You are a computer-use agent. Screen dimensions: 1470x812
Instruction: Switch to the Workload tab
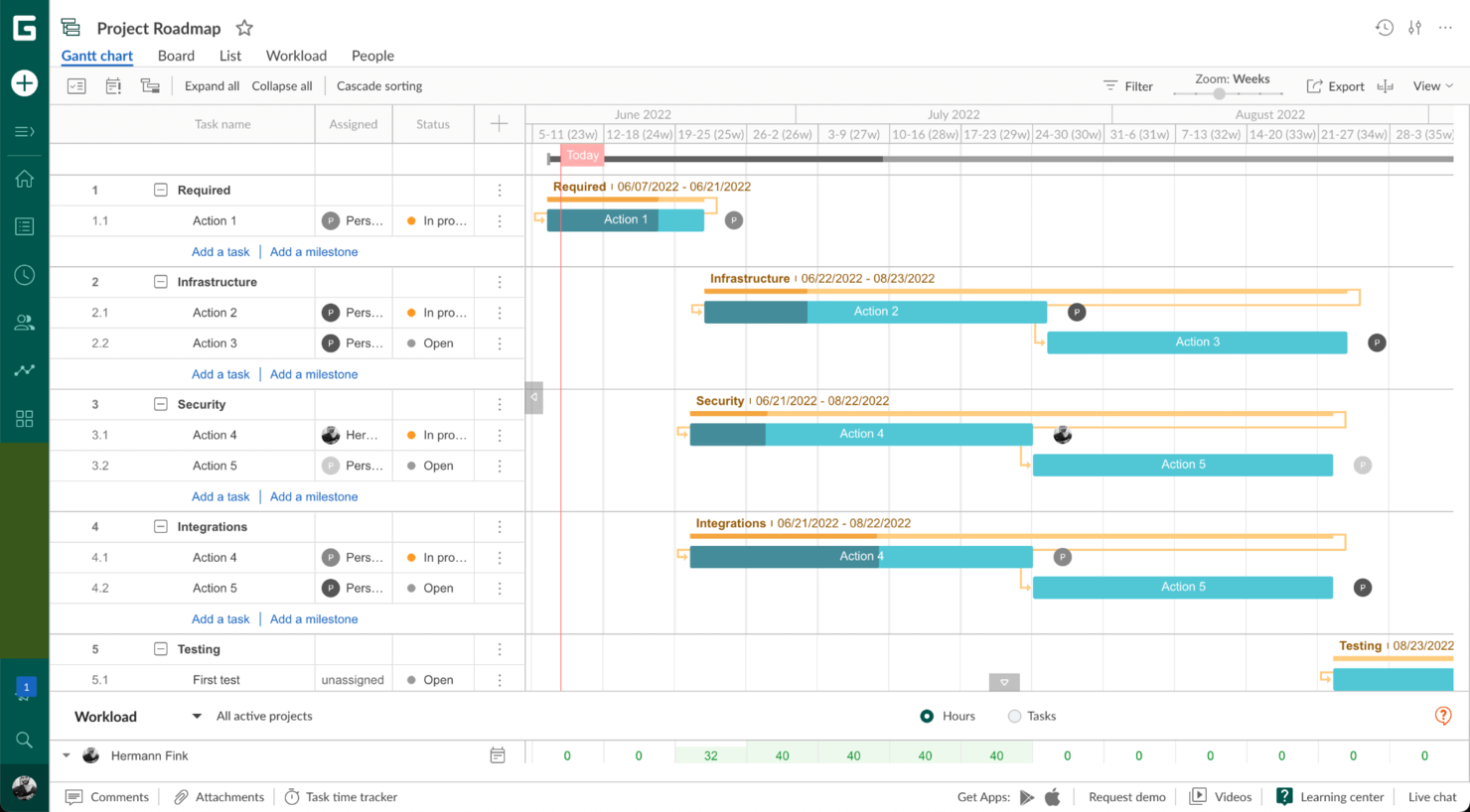click(295, 56)
